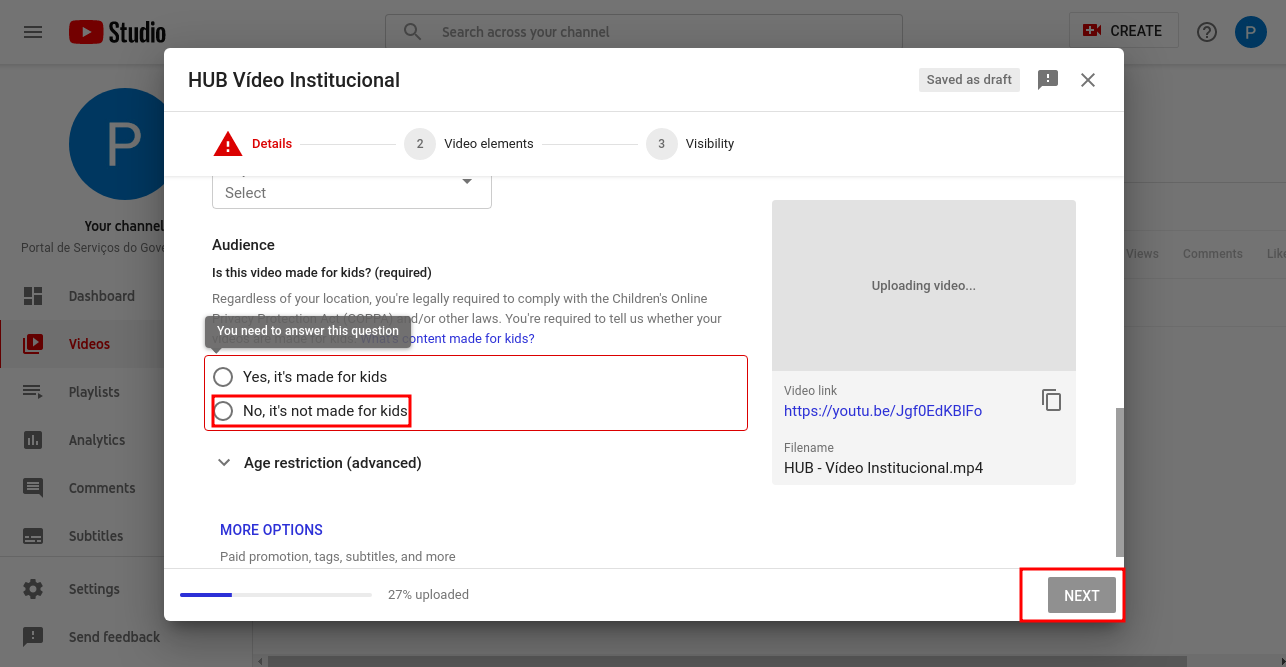This screenshot has width=1286, height=667.
Task: Close the upload dialog
Action: [1088, 80]
